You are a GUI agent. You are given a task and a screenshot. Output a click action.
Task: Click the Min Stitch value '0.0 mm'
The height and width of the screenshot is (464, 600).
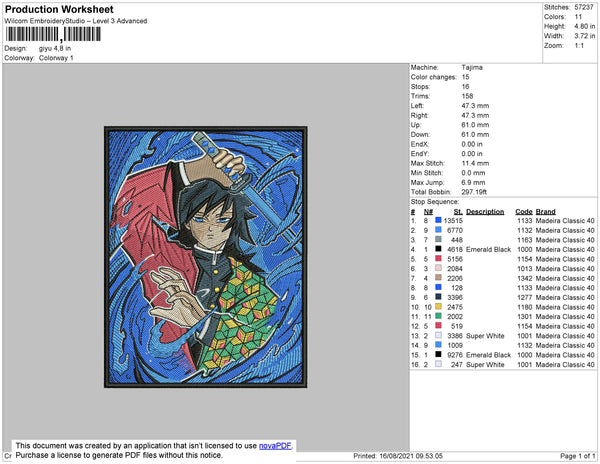click(x=473, y=173)
